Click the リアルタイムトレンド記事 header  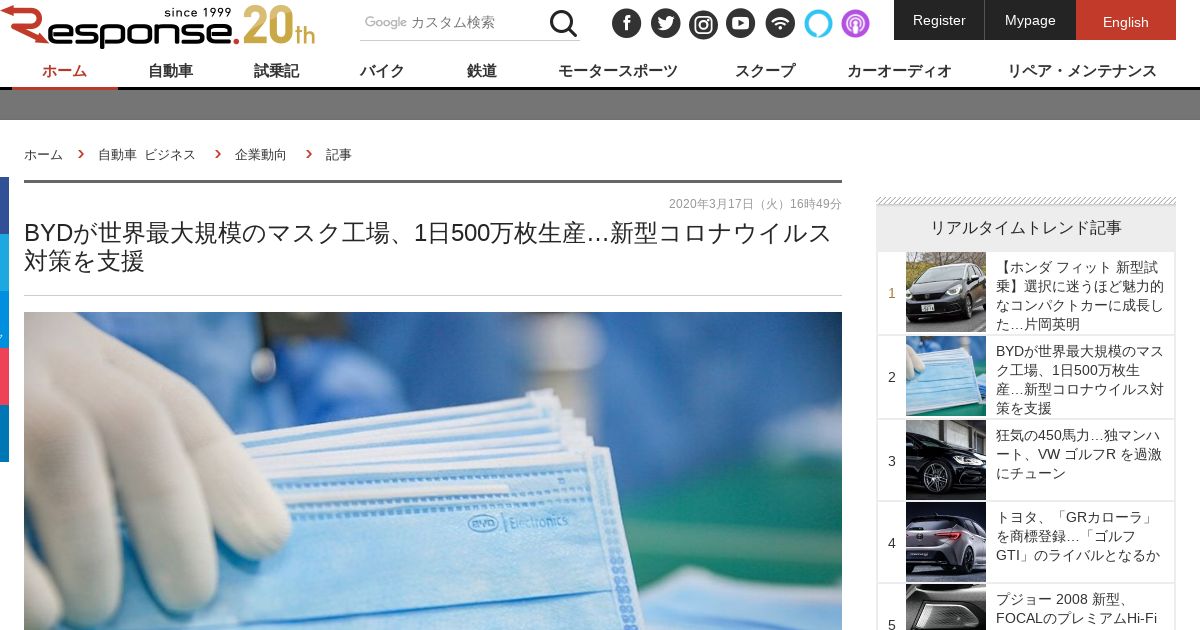[1026, 228]
